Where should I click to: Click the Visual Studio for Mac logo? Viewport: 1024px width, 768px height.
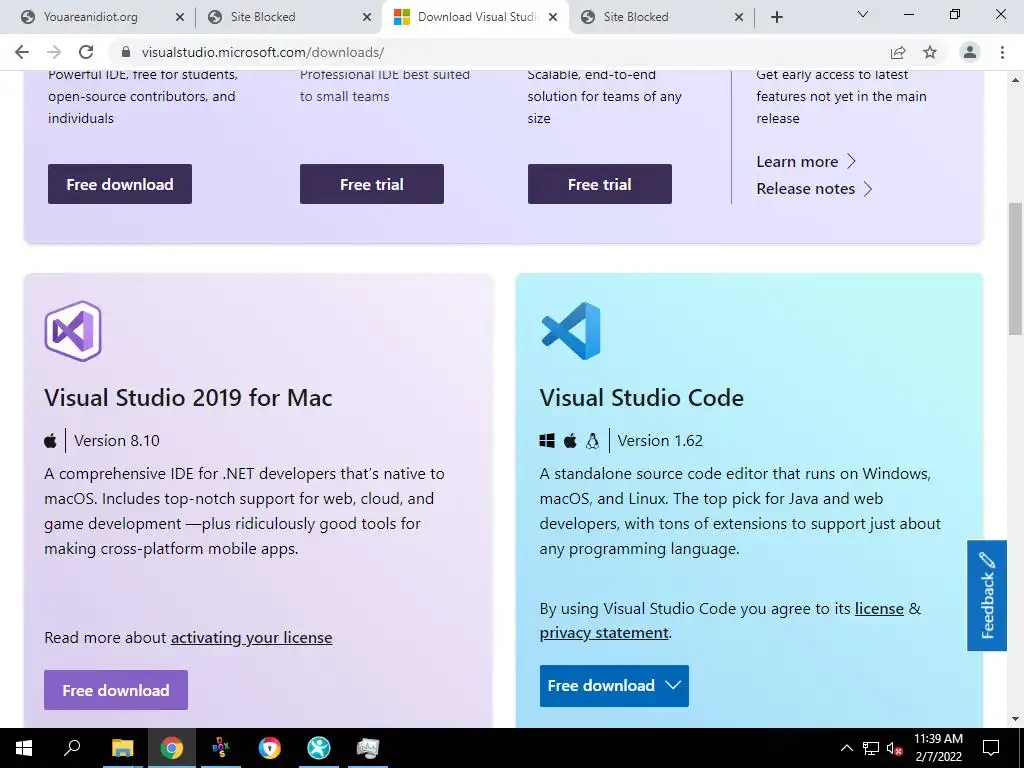[x=73, y=331]
